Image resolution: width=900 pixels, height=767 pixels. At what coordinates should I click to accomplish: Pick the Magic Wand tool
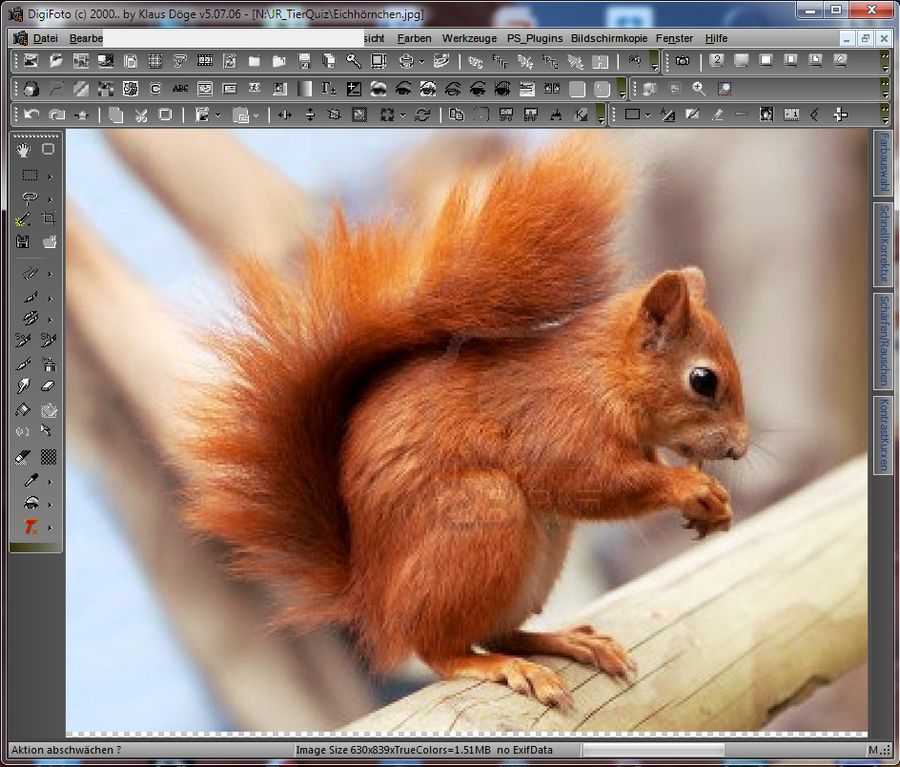click(24, 219)
